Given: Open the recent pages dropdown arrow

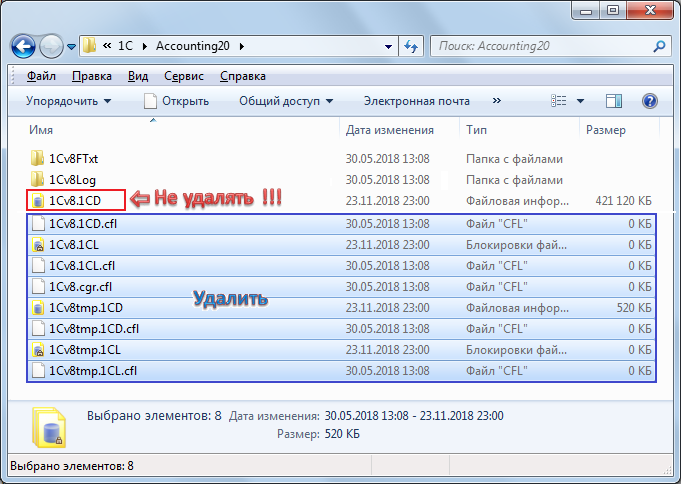Looking at the screenshot, I should (x=72, y=46).
